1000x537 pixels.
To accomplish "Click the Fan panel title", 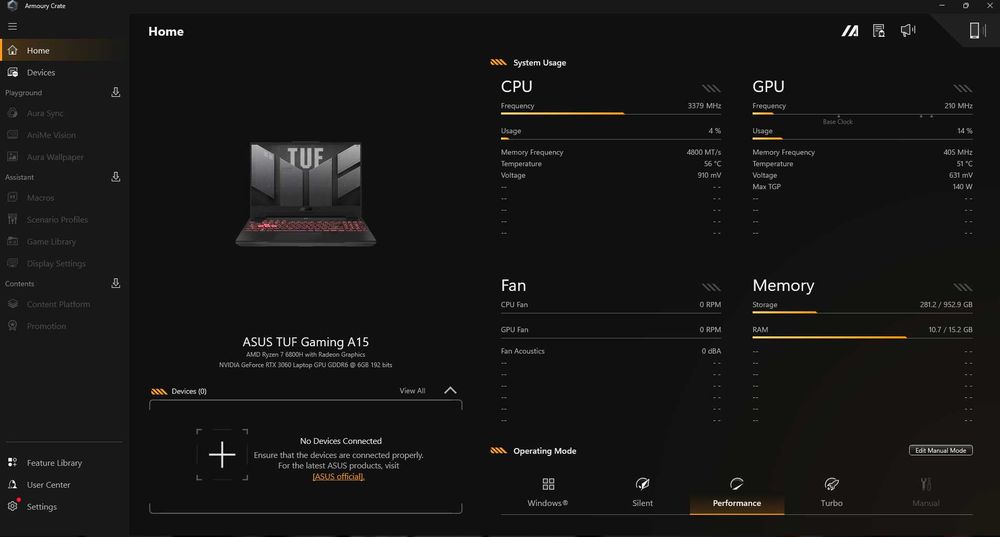I will tap(513, 286).
